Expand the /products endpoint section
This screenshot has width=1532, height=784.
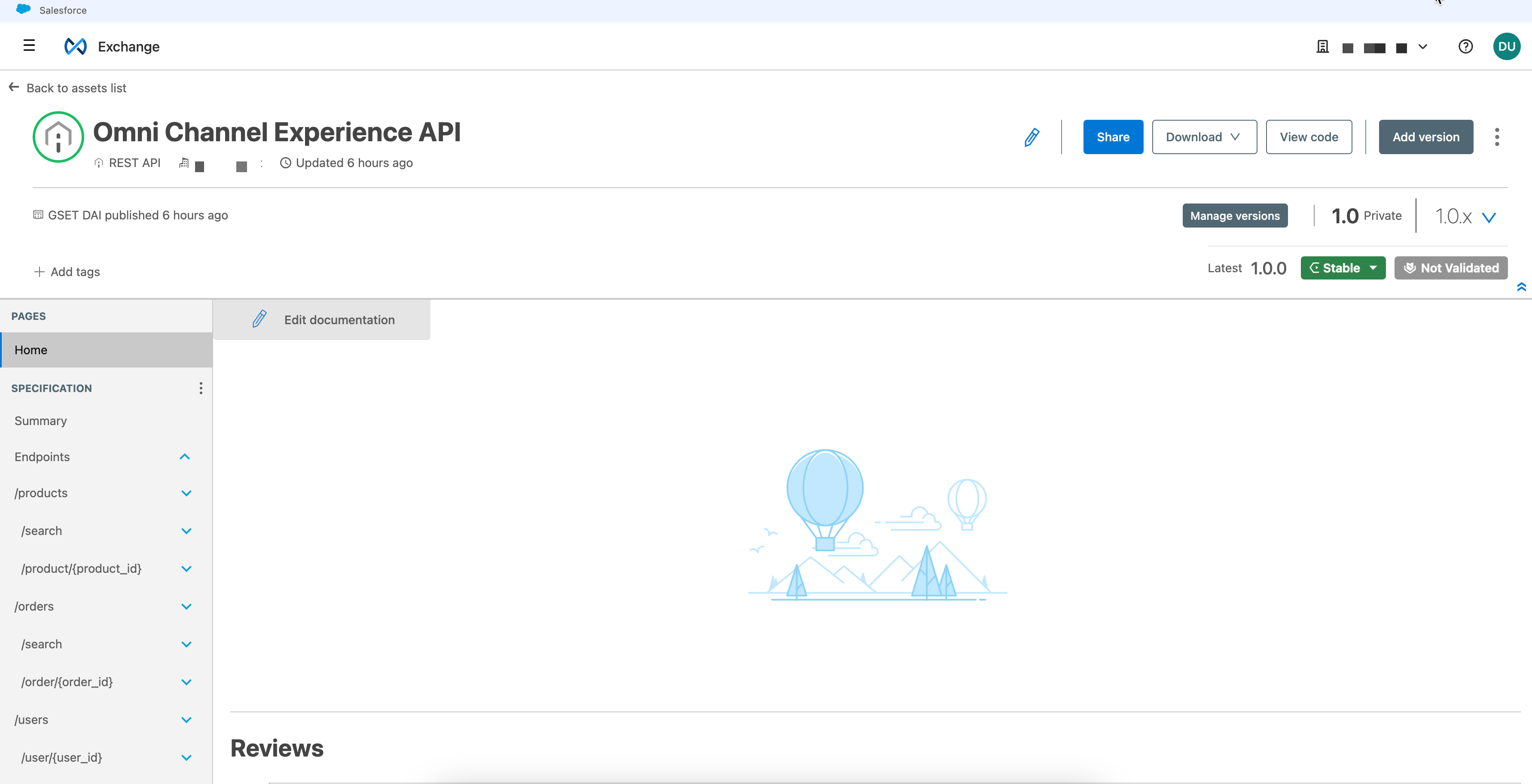coord(186,492)
